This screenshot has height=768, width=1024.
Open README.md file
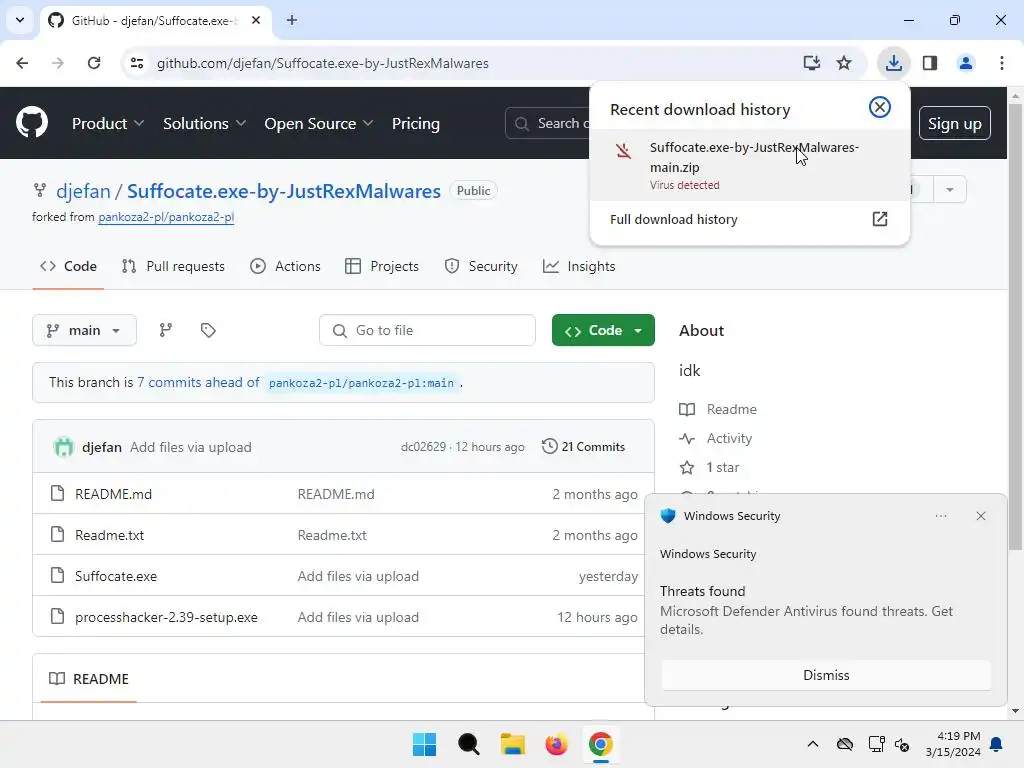point(113,494)
